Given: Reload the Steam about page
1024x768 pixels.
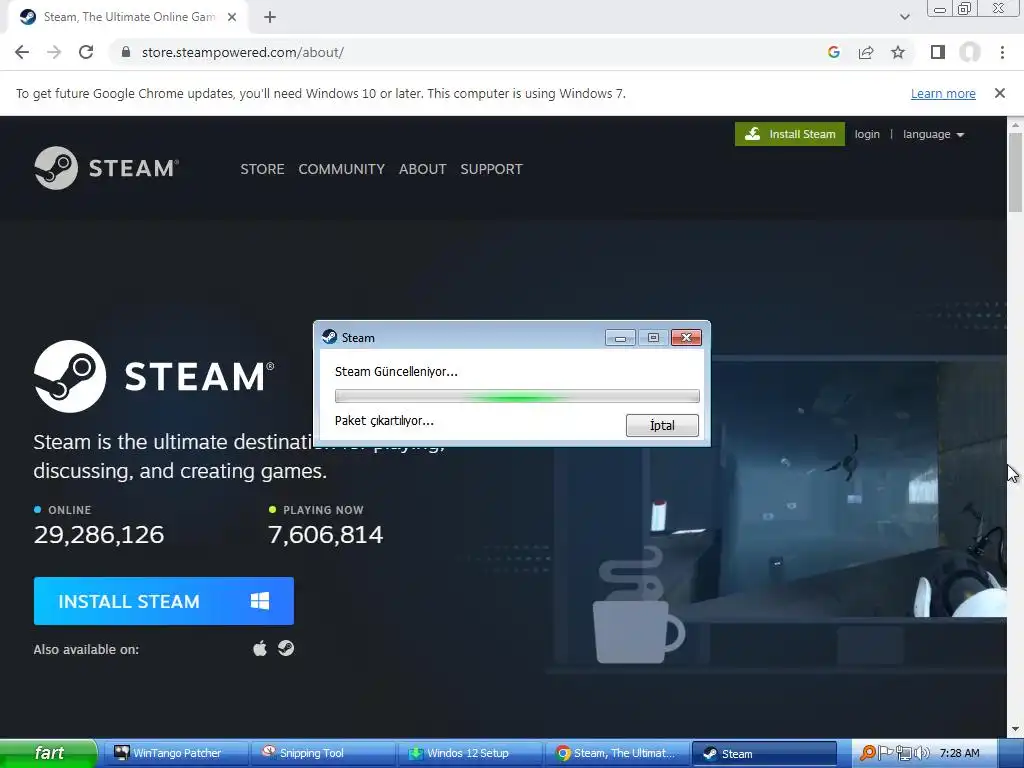Looking at the screenshot, I should [x=86, y=52].
